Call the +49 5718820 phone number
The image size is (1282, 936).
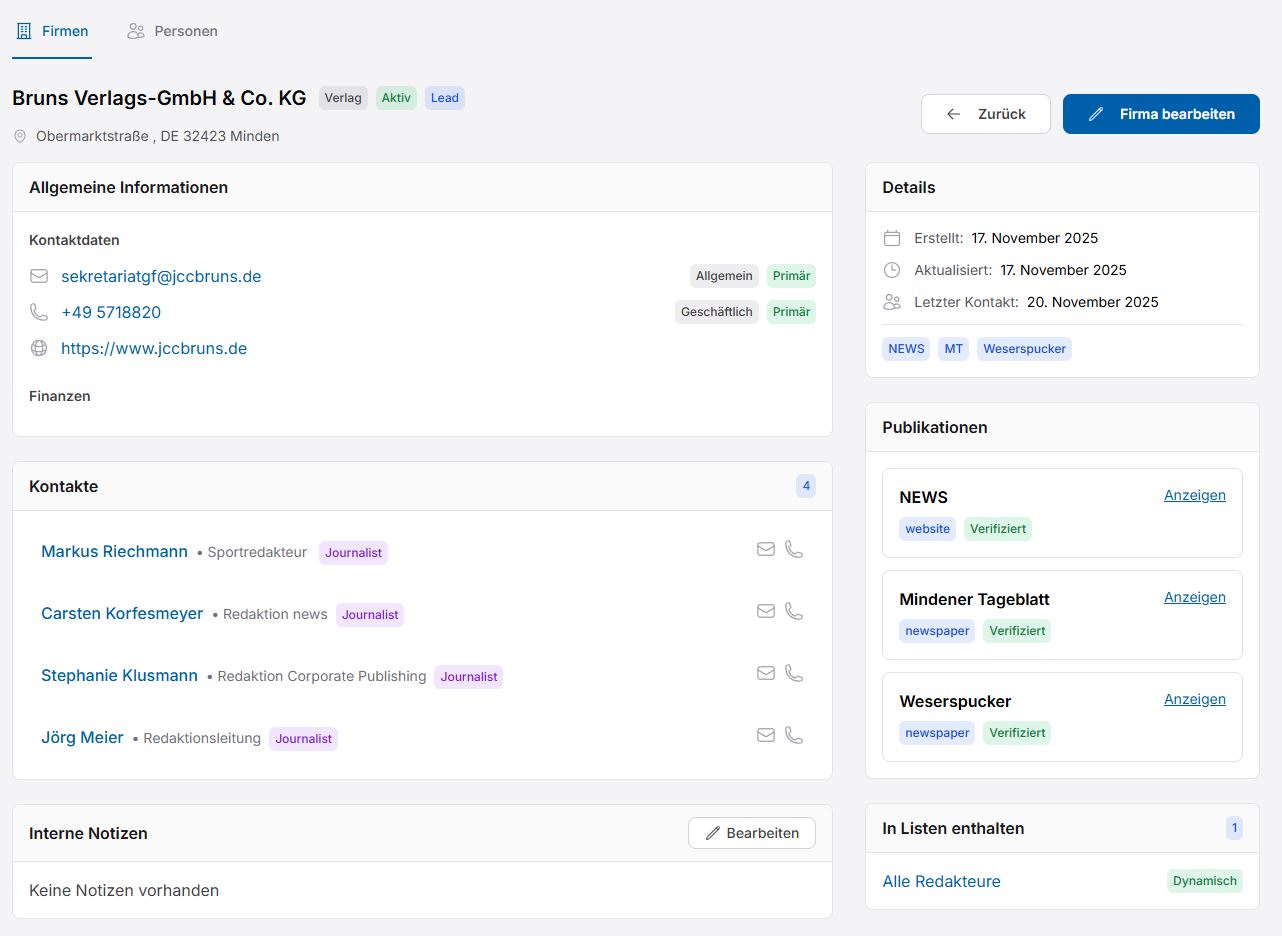click(111, 312)
